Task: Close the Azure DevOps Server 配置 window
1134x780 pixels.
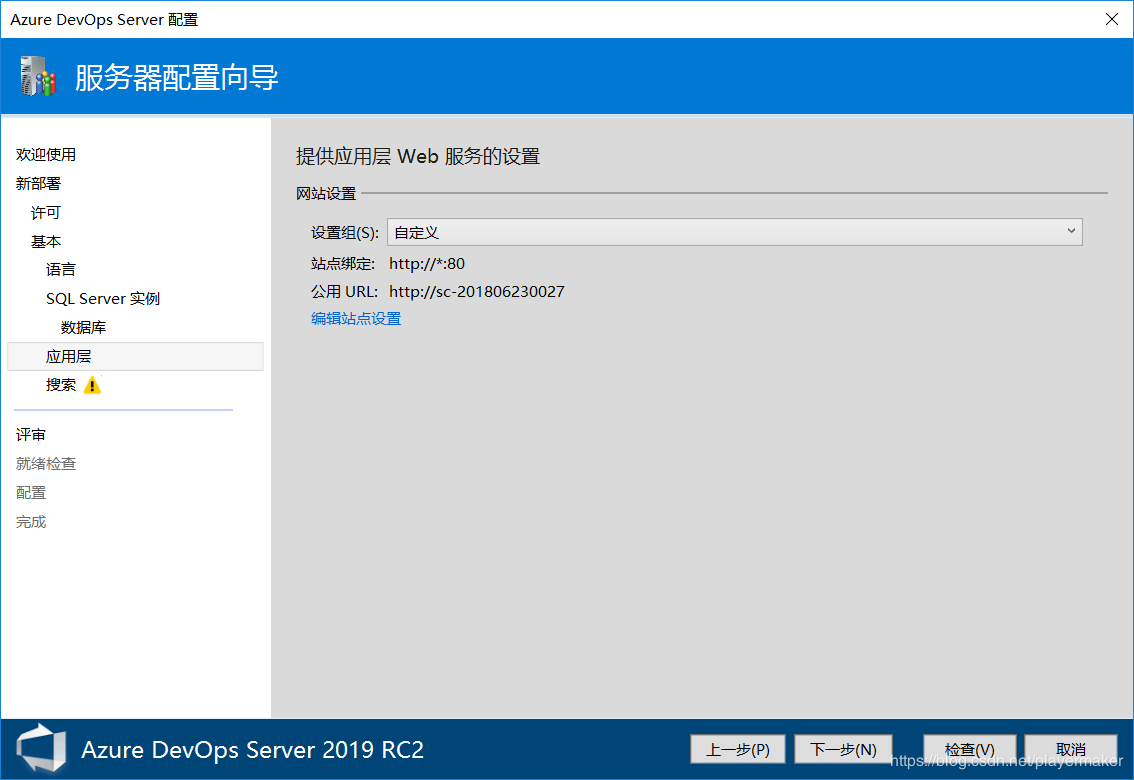Action: pyautogui.click(x=1112, y=19)
